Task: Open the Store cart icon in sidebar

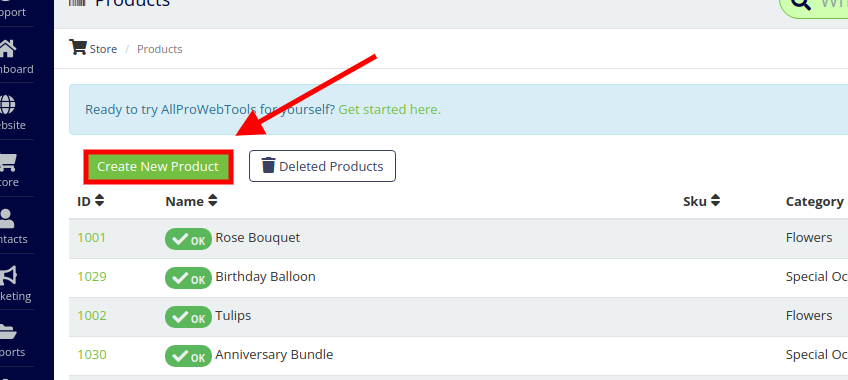Action: pos(7,161)
